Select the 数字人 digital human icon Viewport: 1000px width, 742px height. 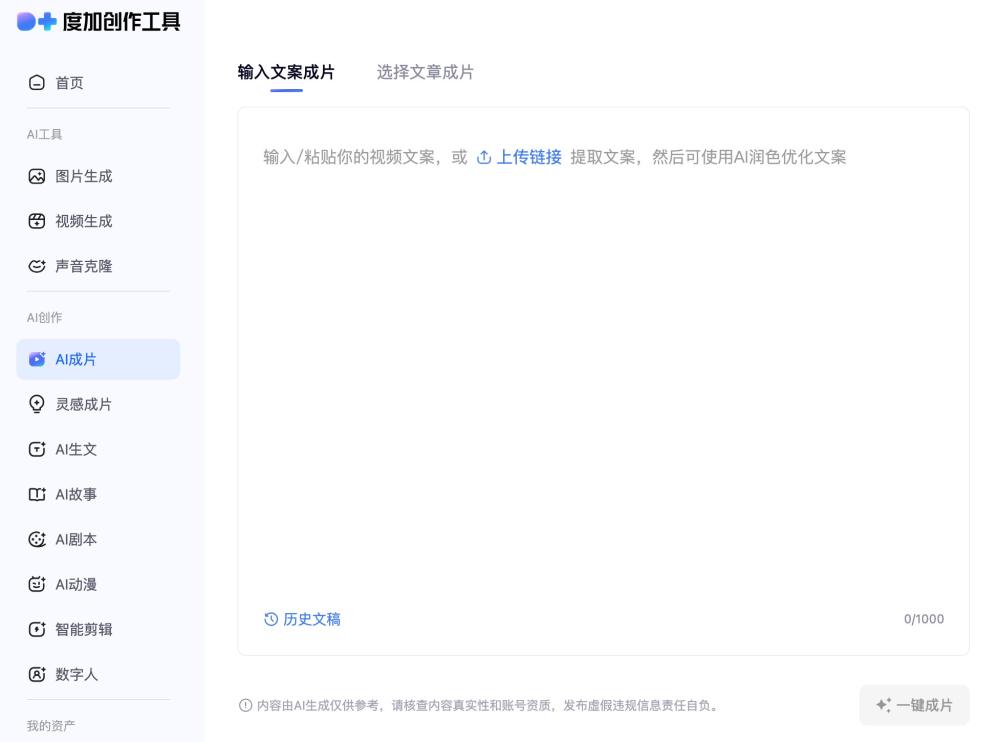tap(37, 674)
